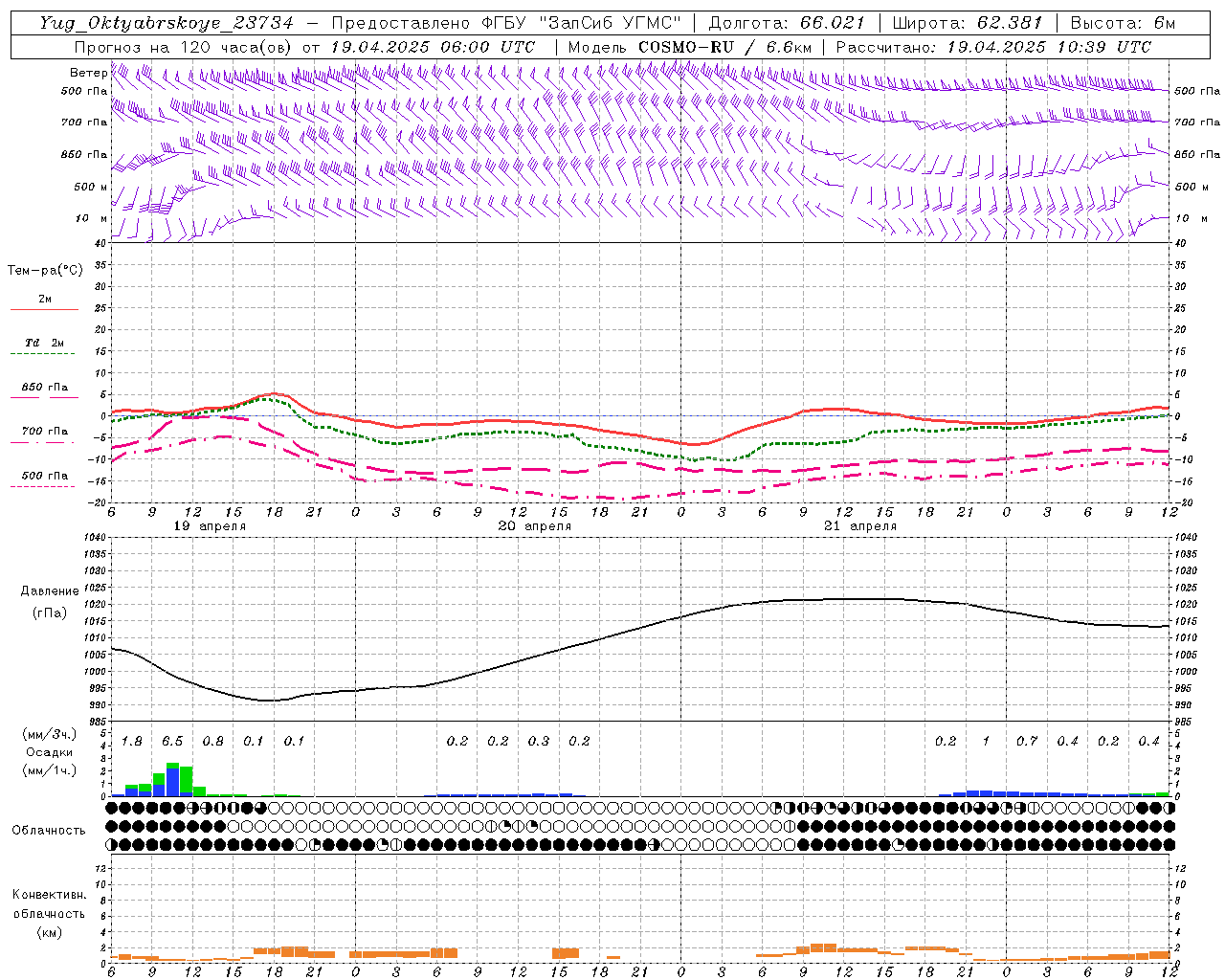The height and width of the screenshot is (980, 1225).
Task: Click the Тем-ра(°C) temperature panel label
Action: (45, 271)
